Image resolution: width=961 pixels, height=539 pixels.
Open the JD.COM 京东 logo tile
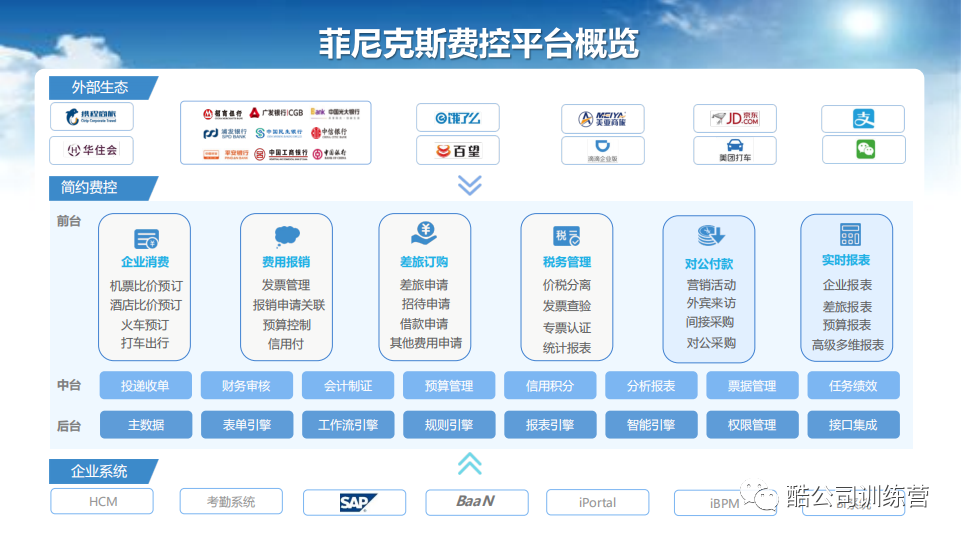pyautogui.click(x=734, y=119)
